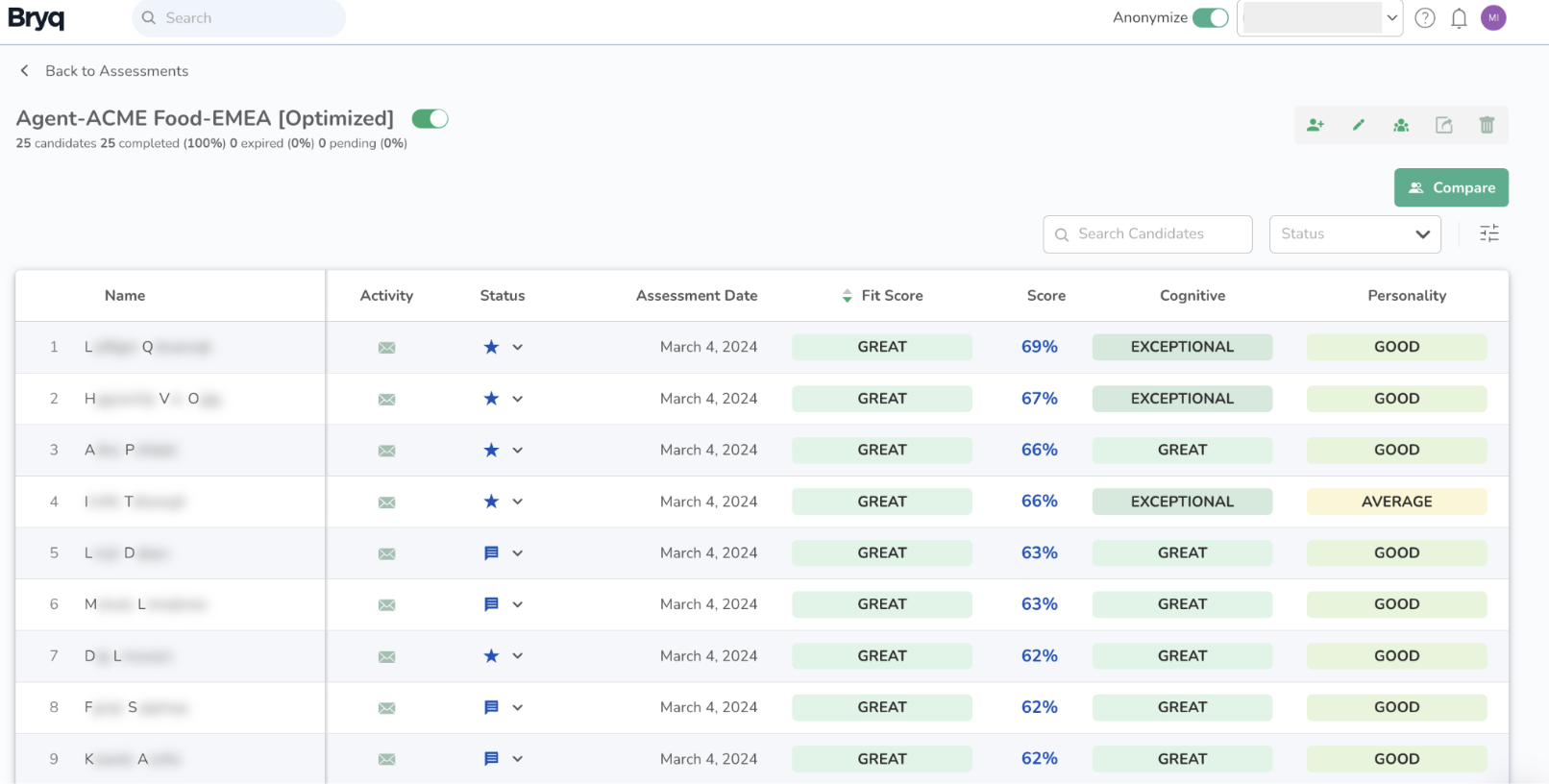Expand the status chevron for row 5
Screen dimensions: 1549x784
[x=518, y=553]
